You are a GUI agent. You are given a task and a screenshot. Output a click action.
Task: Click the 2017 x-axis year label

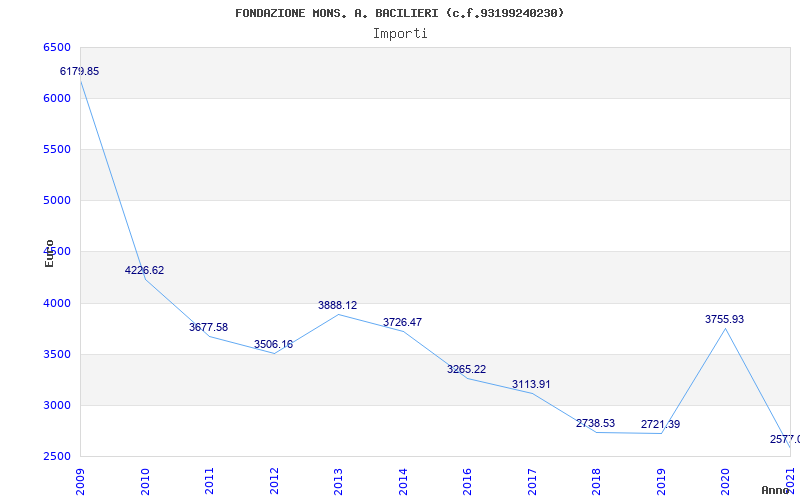532,482
